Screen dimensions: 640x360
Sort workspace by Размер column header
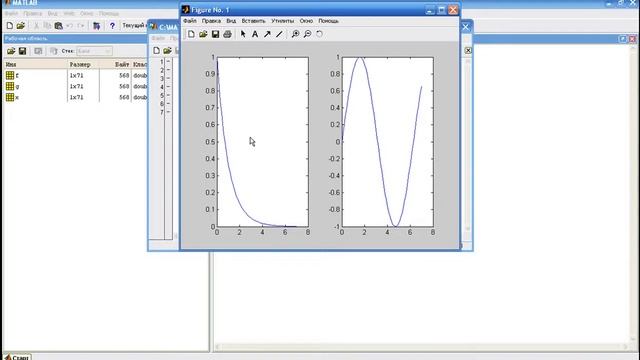click(83, 64)
